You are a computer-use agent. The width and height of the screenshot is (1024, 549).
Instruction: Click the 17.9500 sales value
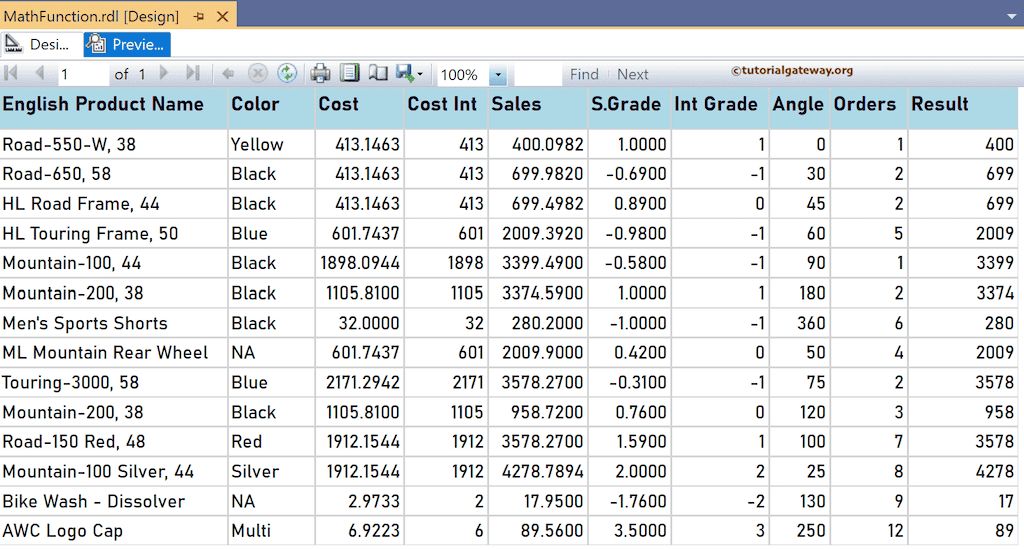tap(554, 501)
